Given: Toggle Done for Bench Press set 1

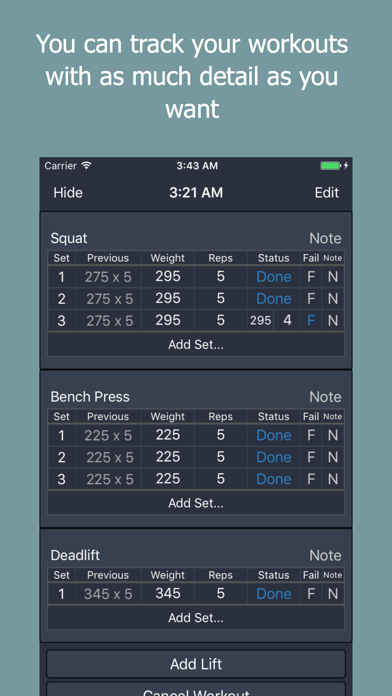Looking at the screenshot, I should (274, 435).
